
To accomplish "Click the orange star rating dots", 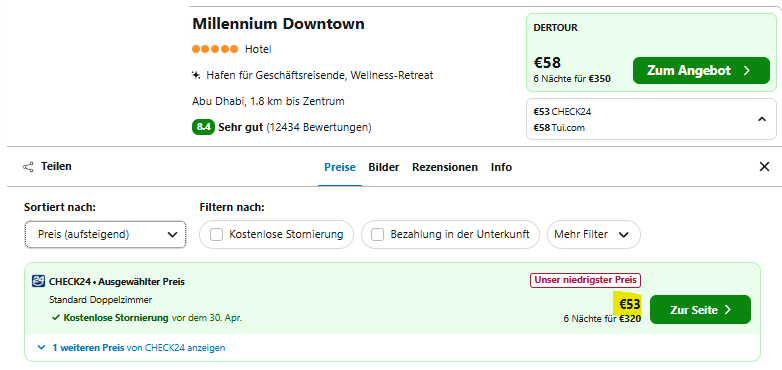I will pos(215,49).
